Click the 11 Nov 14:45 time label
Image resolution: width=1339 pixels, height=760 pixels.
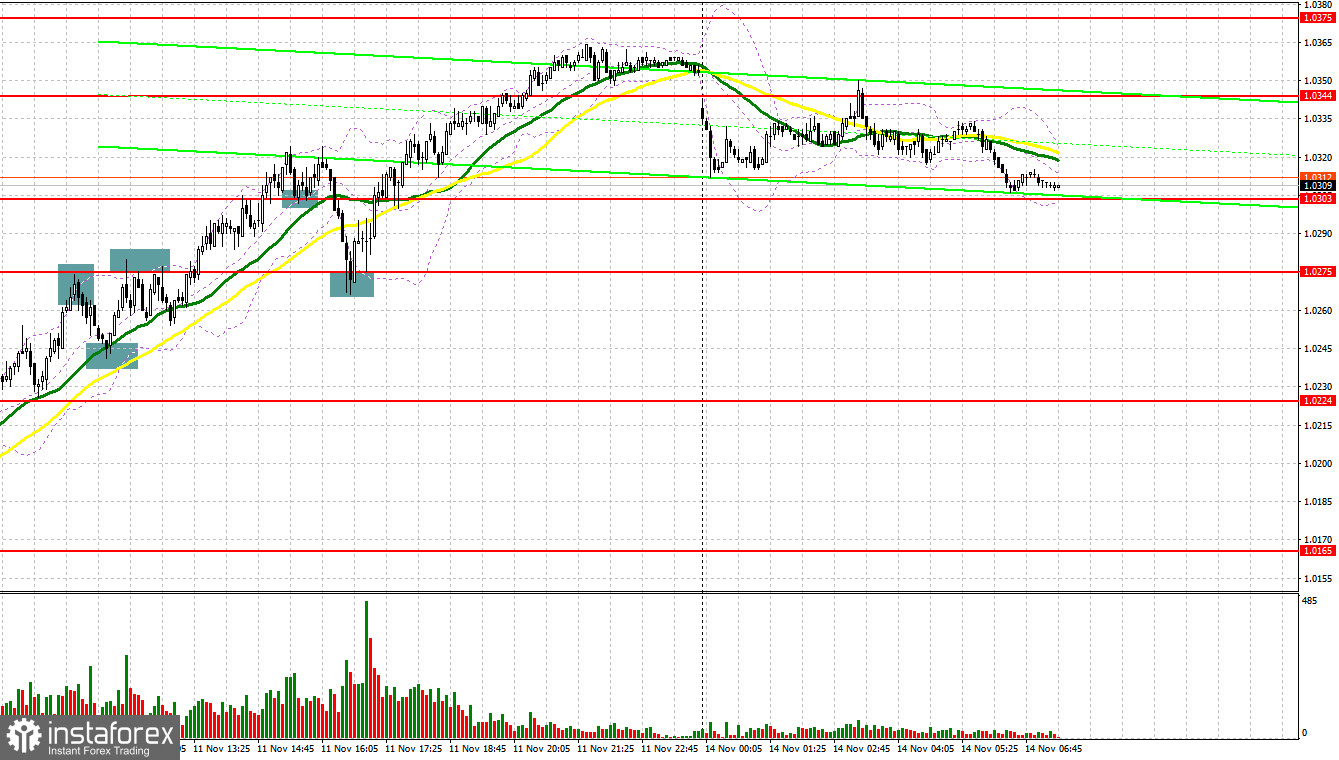[287, 748]
